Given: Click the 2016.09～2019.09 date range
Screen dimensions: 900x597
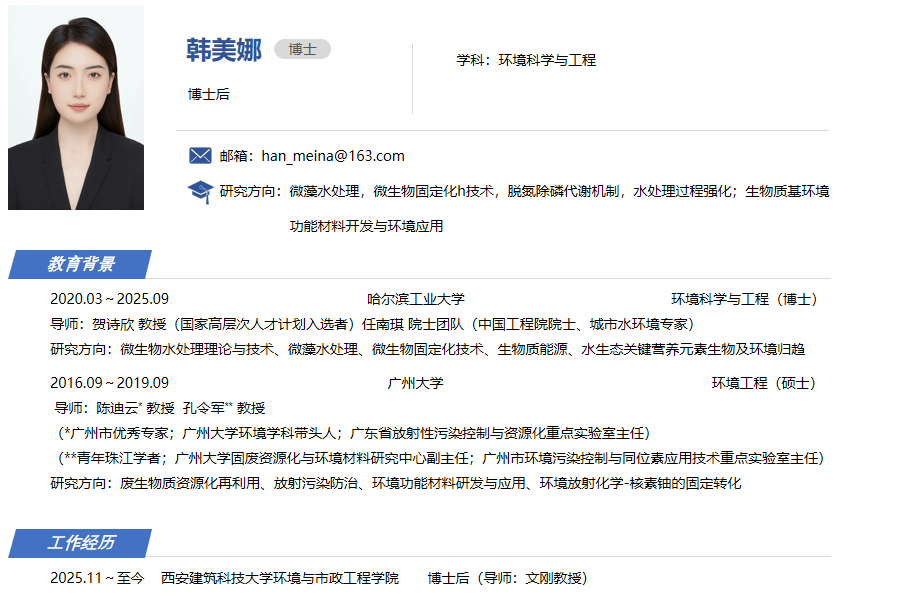Looking at the screenshot, I should tap(109, 383).
